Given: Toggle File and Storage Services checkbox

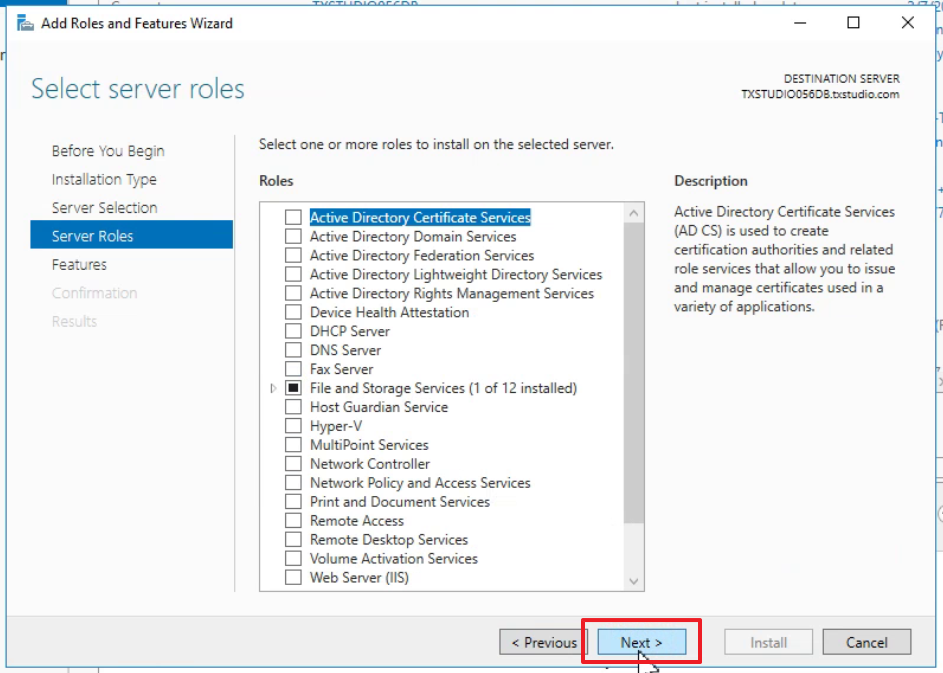Looking at the screenshot, I should point(293,388).
